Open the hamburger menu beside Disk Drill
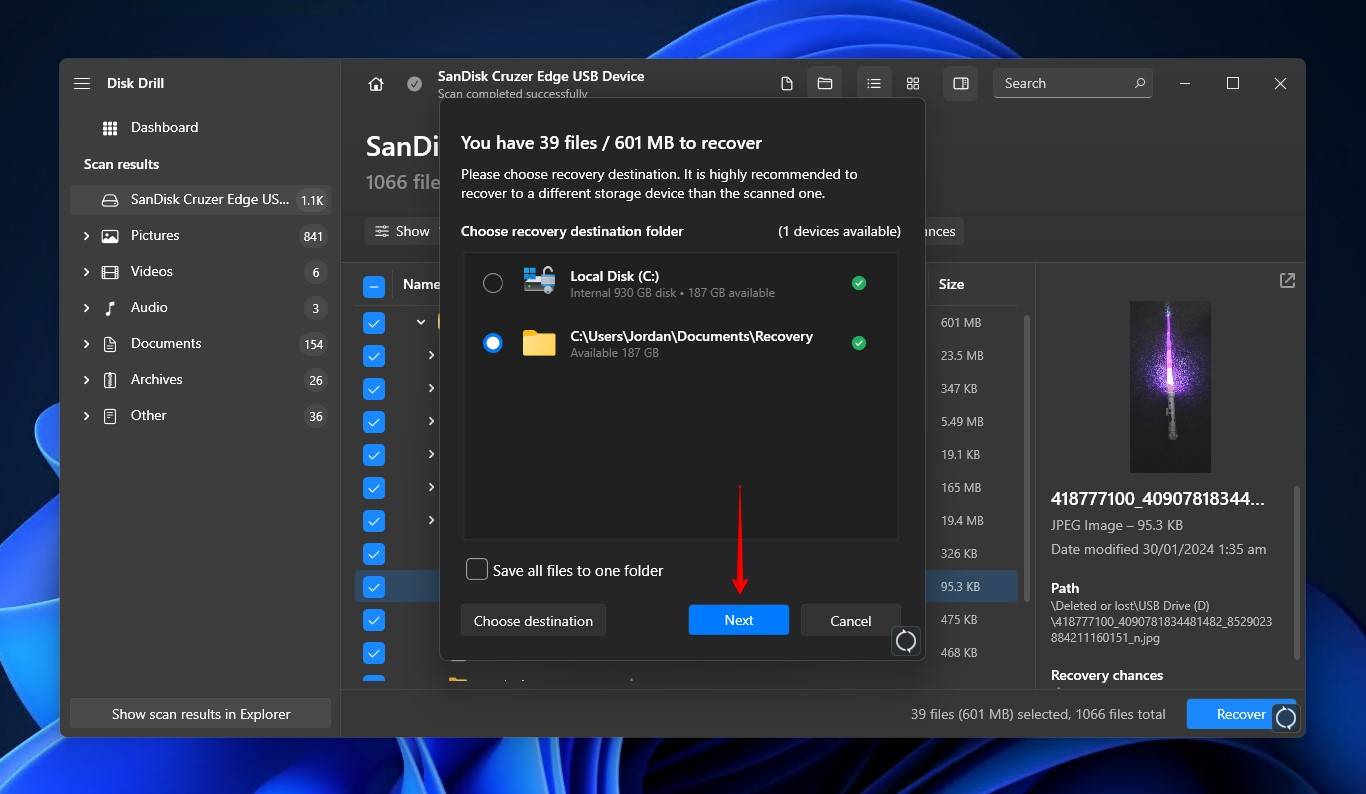This screenshot has width=1366, height=794. coord(82,83)
